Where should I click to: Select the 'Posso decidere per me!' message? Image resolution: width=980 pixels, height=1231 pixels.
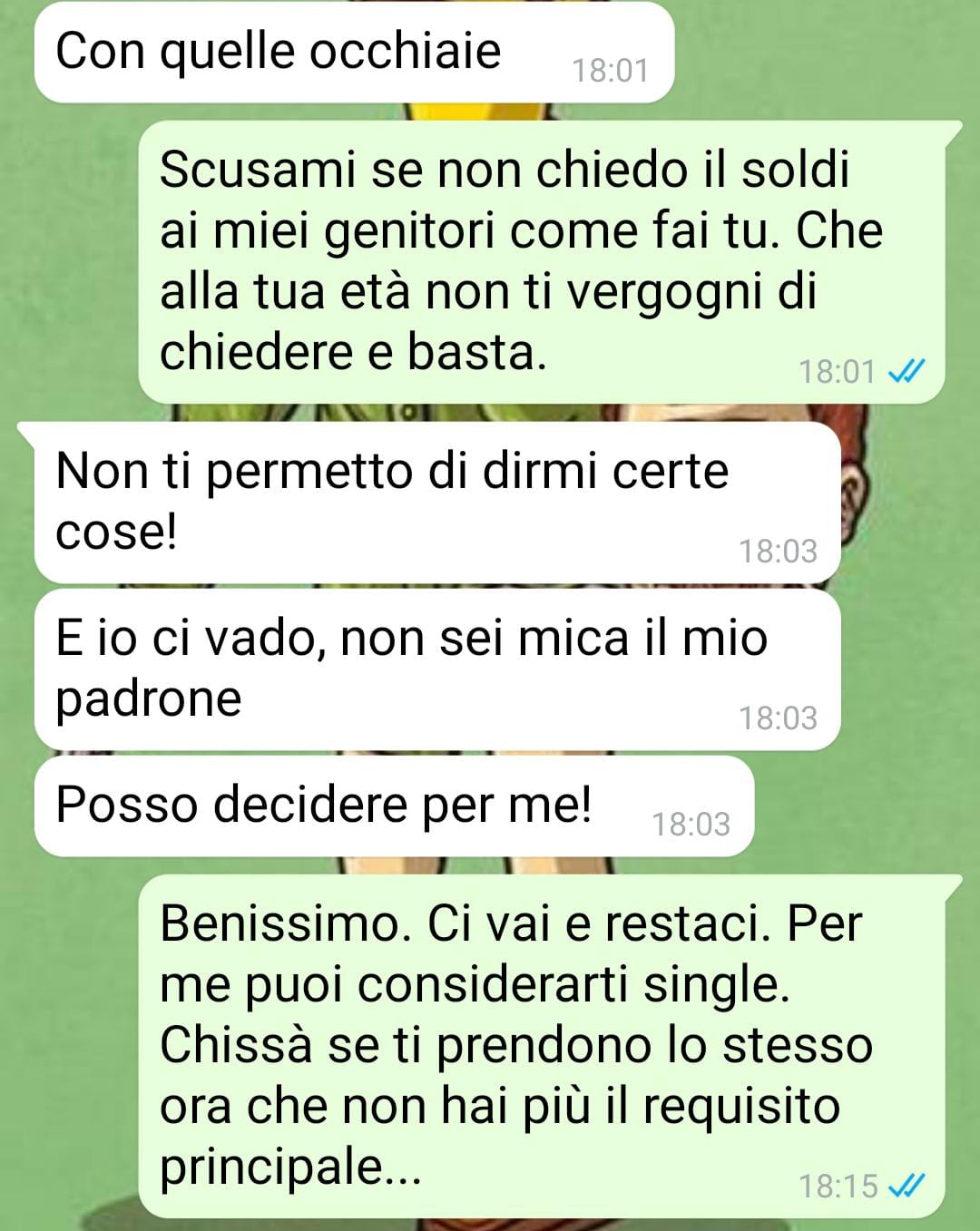point(394,806)
